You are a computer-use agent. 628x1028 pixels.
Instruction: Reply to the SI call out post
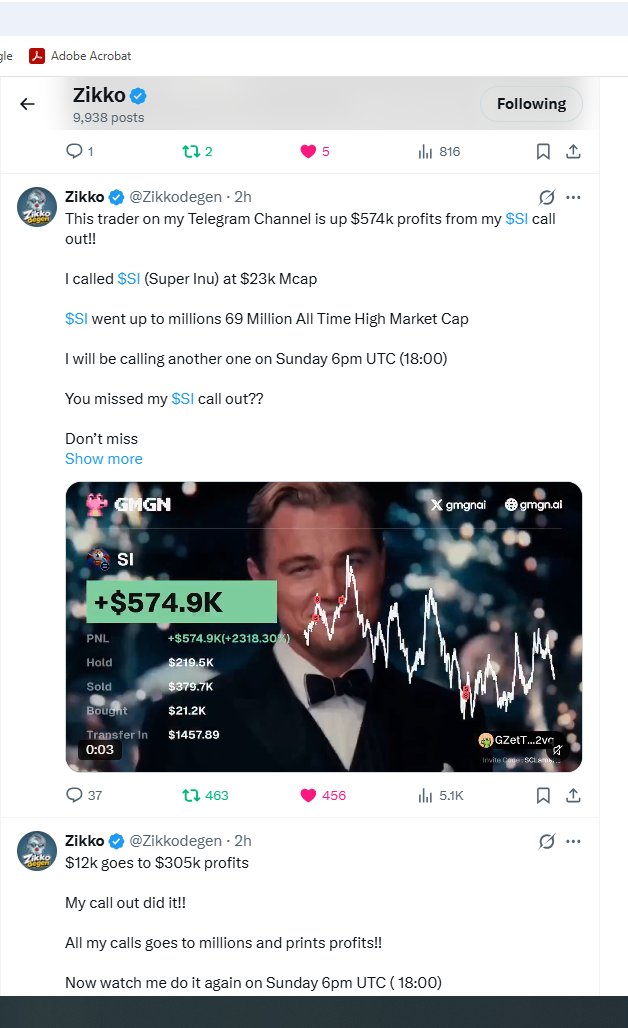point(74,795)
